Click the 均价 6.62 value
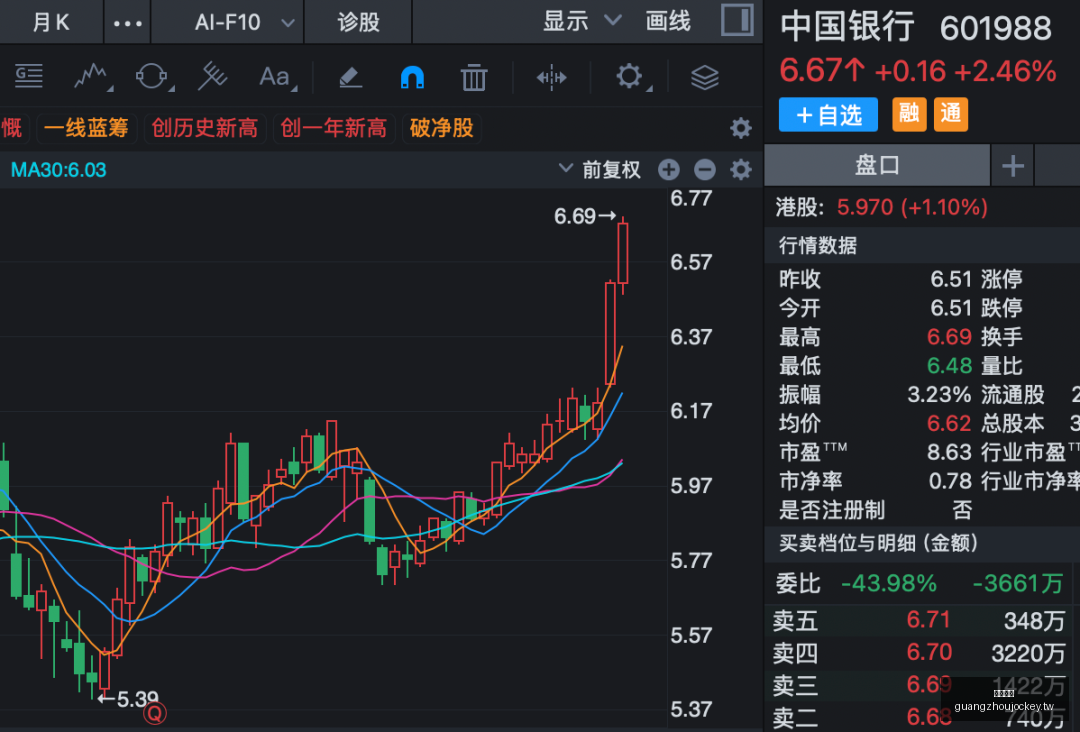Screen dimensions: 1080x732 click(x=949, y=423)
